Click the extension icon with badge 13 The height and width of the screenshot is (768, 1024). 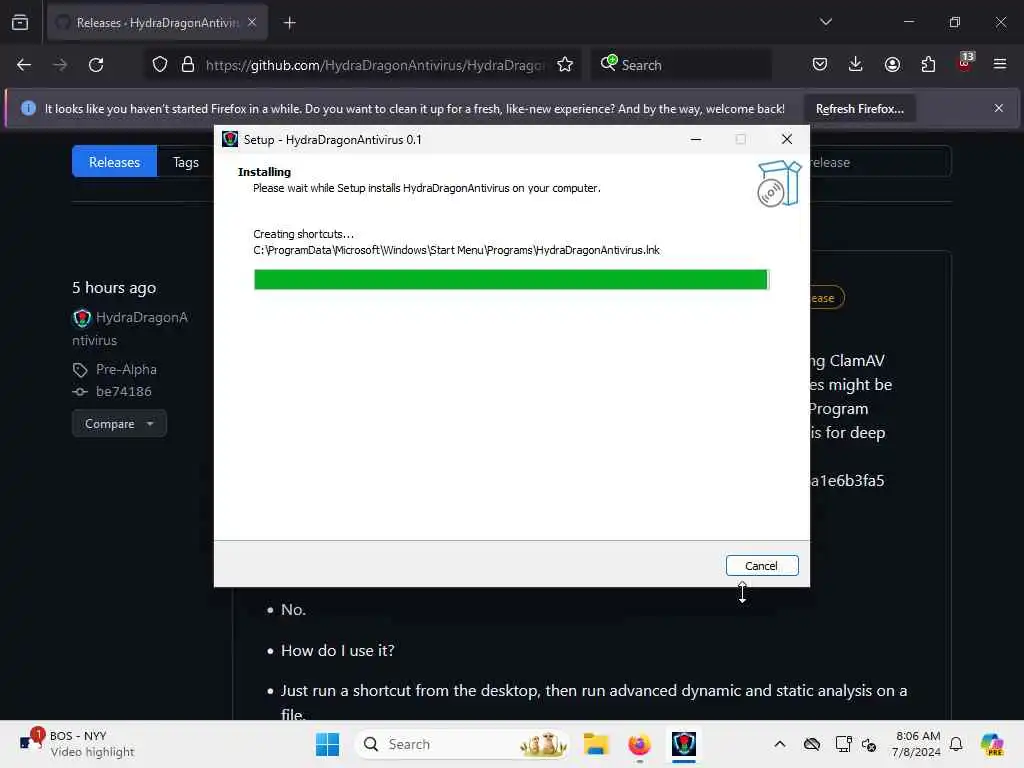pos(965,63)
